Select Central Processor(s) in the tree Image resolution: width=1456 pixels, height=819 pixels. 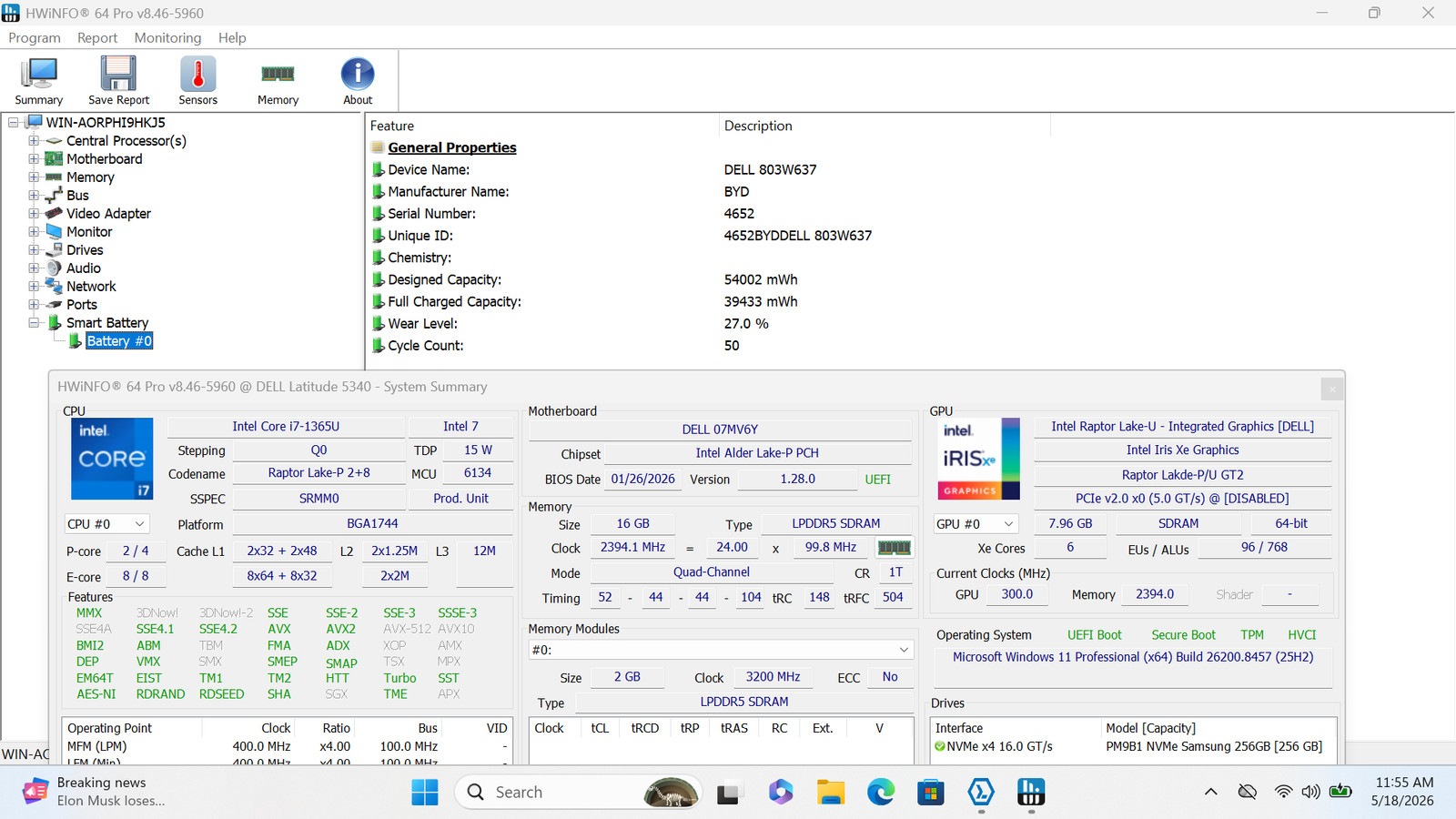click(126, 141)
